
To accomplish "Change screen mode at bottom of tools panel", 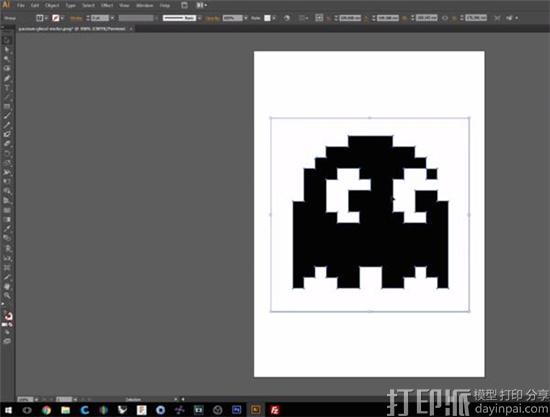I will point(7,341).
